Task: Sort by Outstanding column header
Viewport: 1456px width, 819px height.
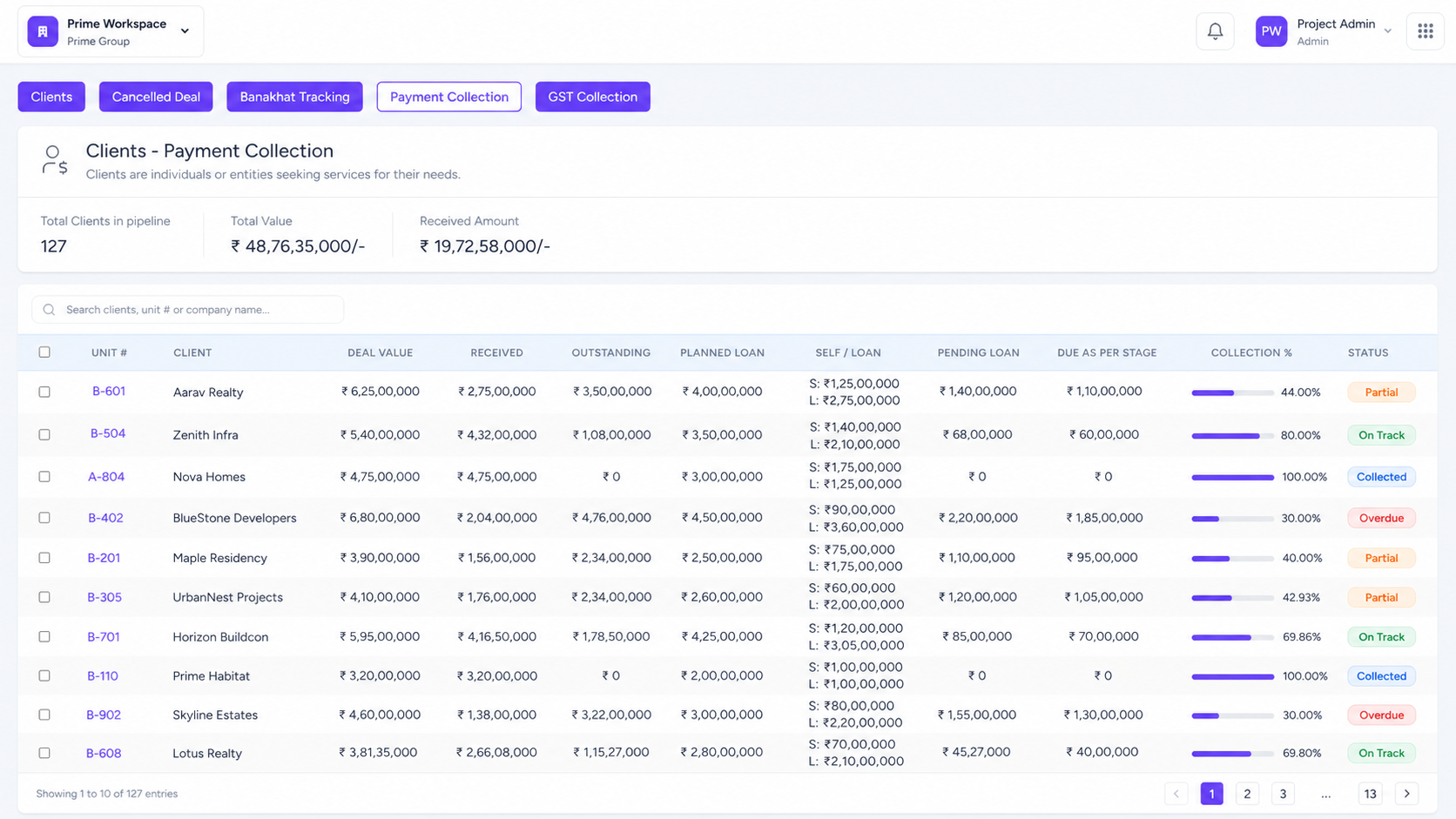Action: coord(611,352)
